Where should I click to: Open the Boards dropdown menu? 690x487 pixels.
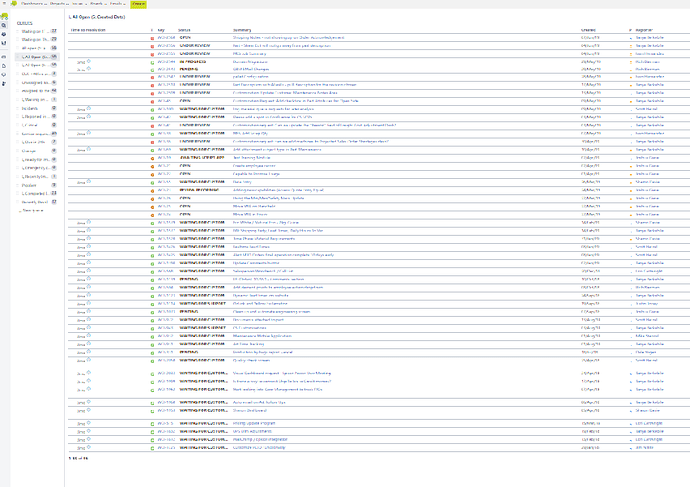(98, 4)
